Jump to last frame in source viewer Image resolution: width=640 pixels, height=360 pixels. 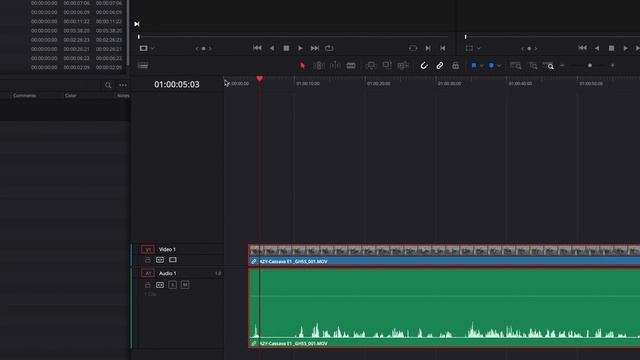point(315,48)
